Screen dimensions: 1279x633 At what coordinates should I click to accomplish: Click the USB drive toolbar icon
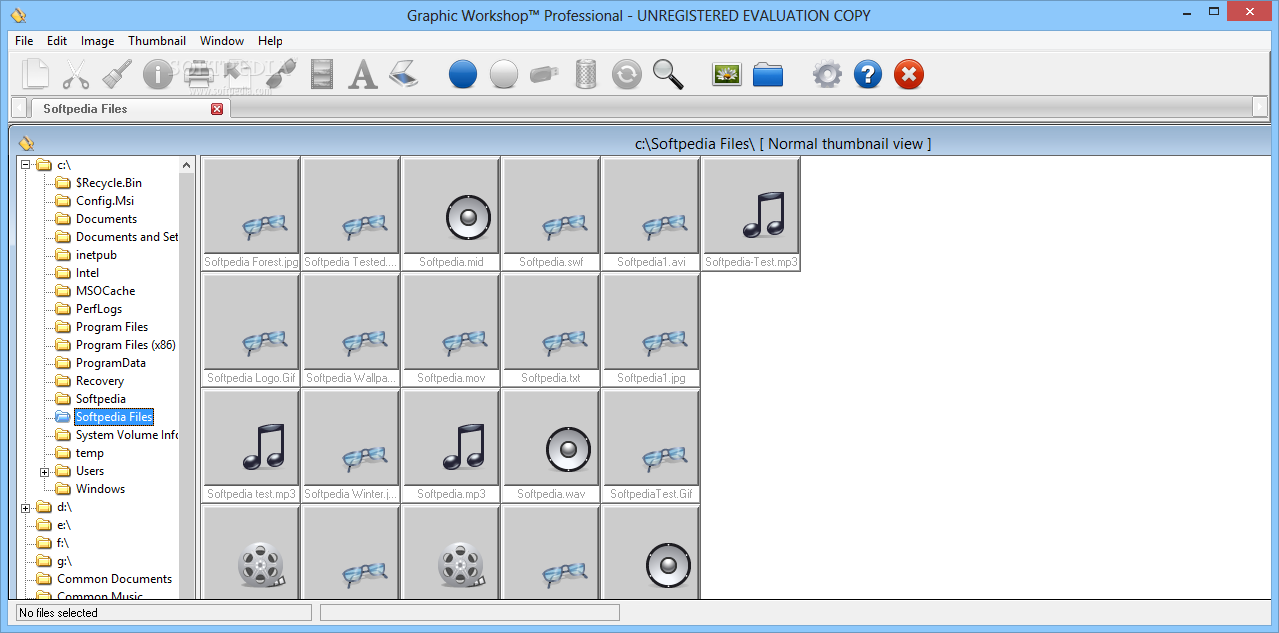[x=545, y=74]
